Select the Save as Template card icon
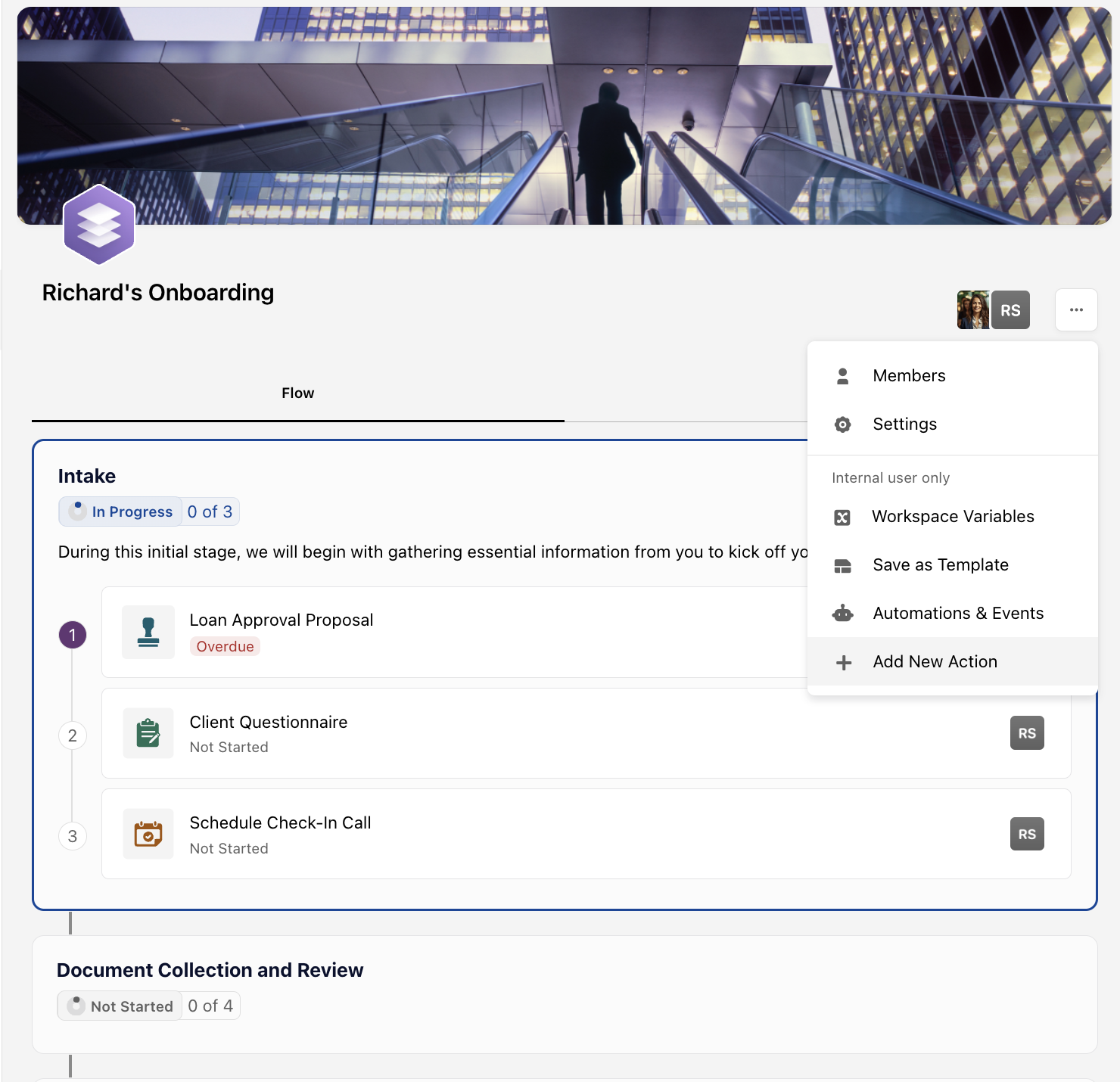The width and height of the screenshot is (1120, 1082). click(x=843, y=564)
